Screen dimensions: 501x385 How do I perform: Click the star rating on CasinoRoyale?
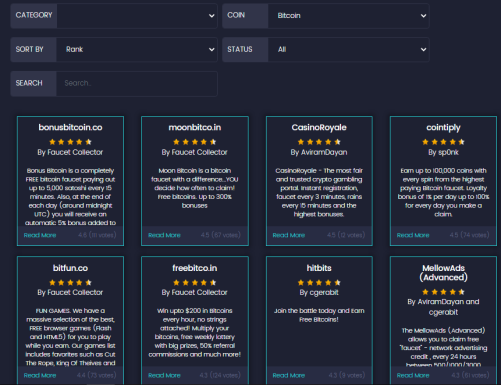tap(319, 142)
